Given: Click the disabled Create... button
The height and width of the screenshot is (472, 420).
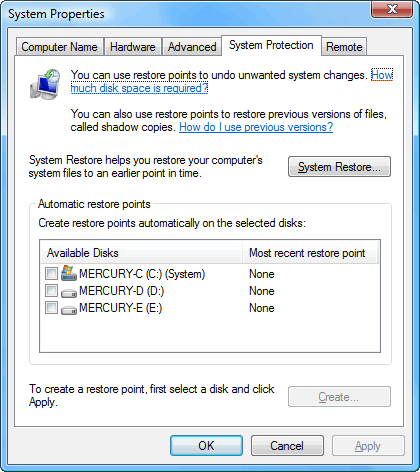Looking at the screenshot, I should click(x=339, y=397).
